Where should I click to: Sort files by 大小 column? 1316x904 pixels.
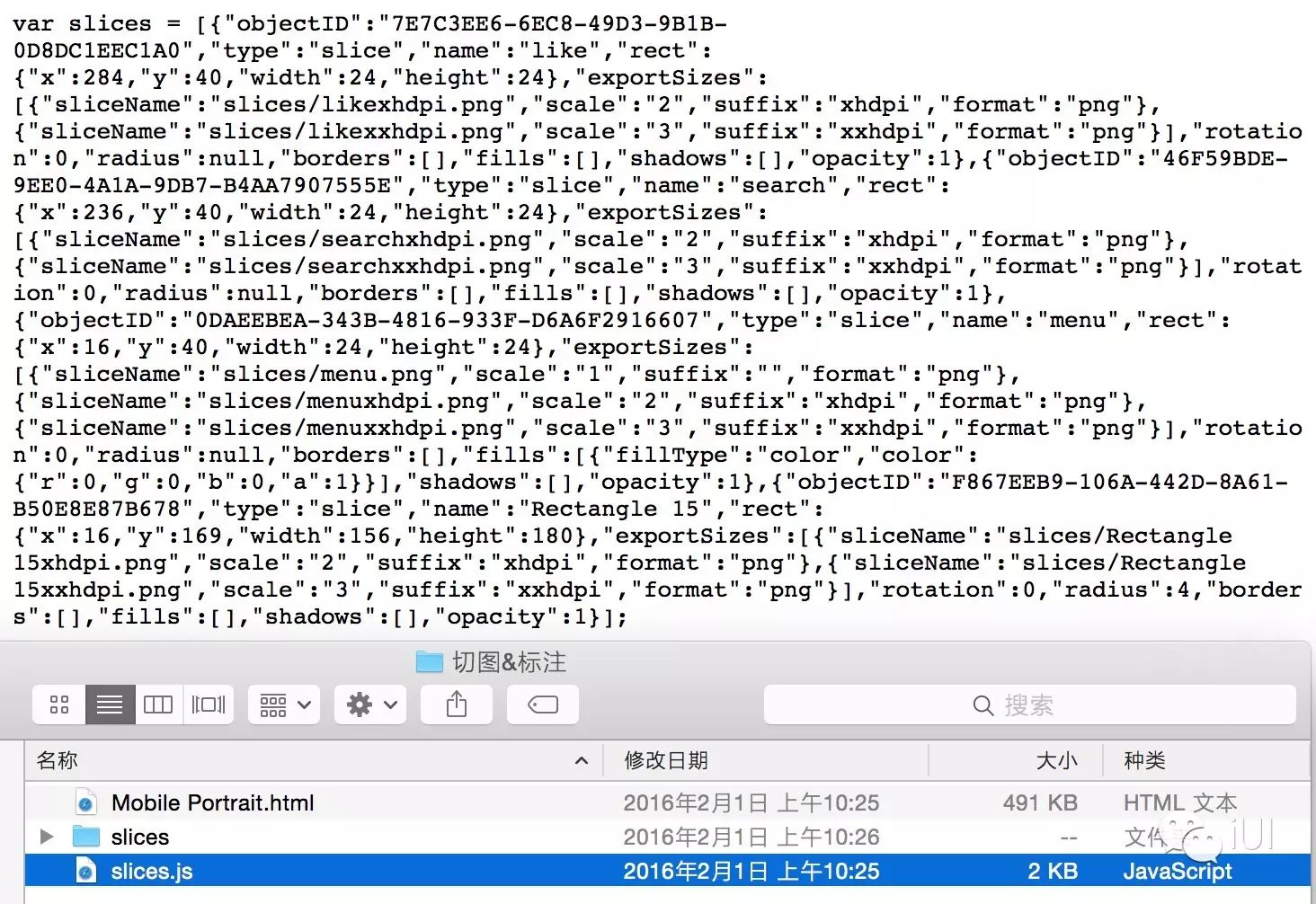[1016, 761]
